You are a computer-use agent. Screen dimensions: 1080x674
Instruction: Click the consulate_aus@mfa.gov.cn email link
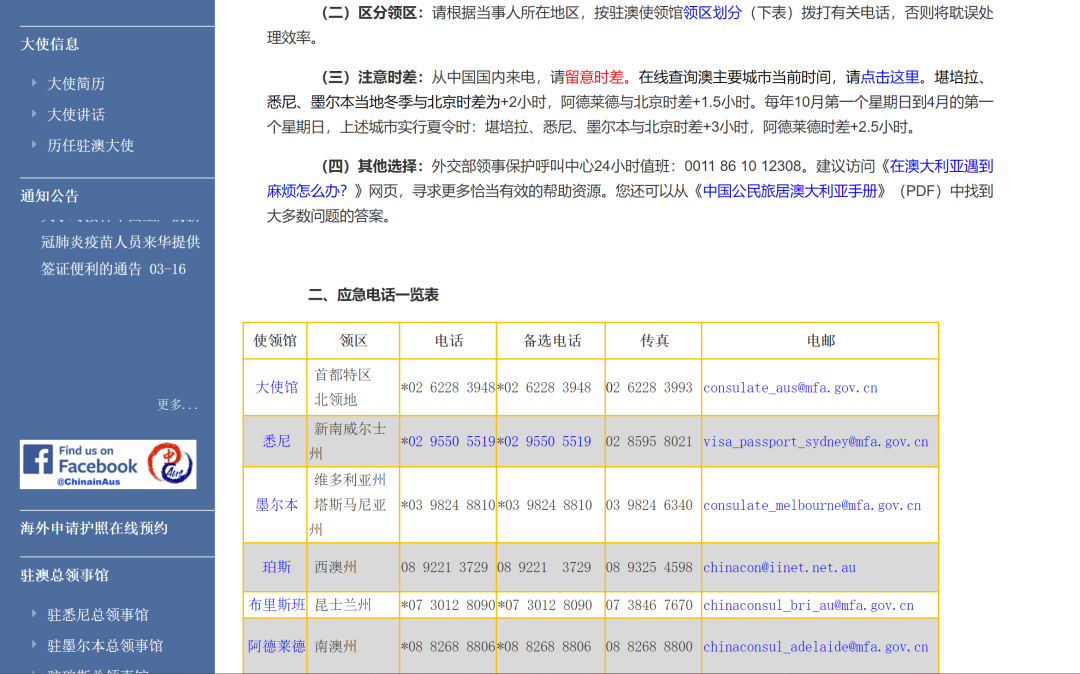pyautogui.click(x=789, y=388)
